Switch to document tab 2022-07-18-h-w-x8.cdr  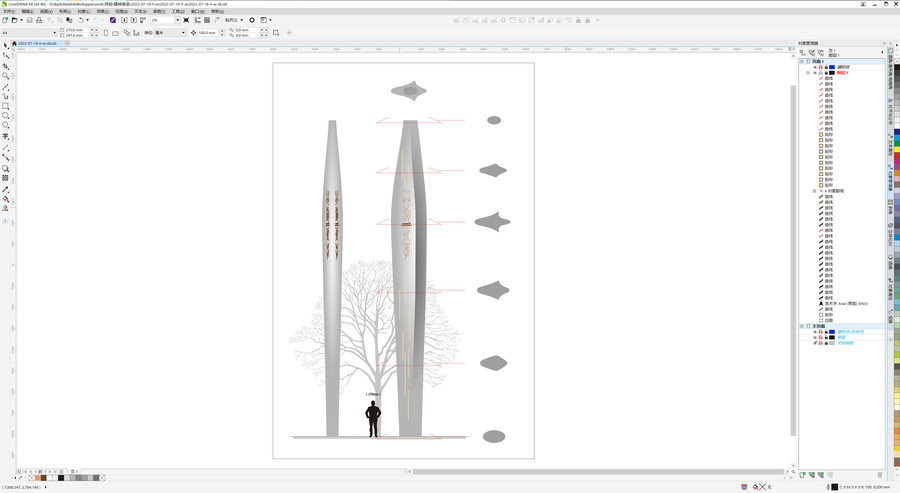tap(36, 43)
